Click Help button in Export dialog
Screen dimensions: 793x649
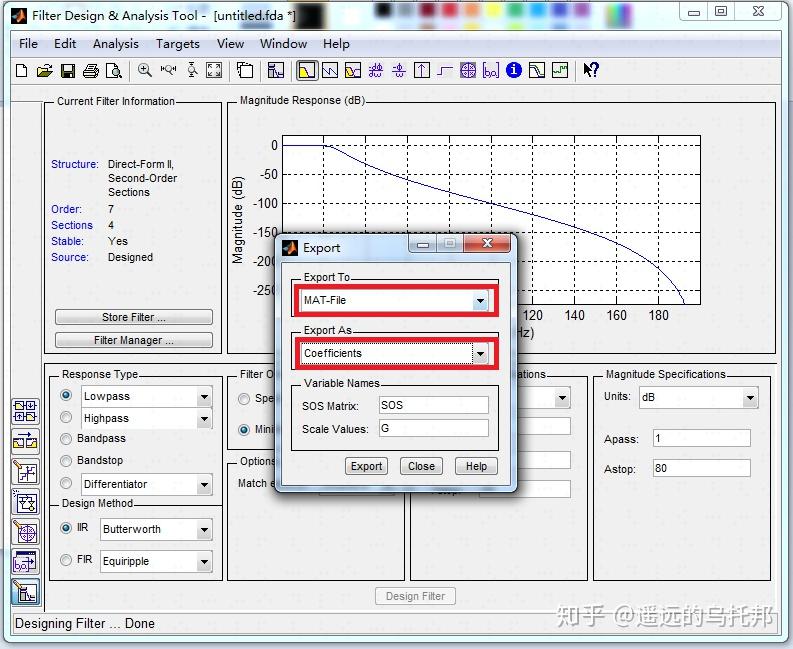[x=476, y=466]
